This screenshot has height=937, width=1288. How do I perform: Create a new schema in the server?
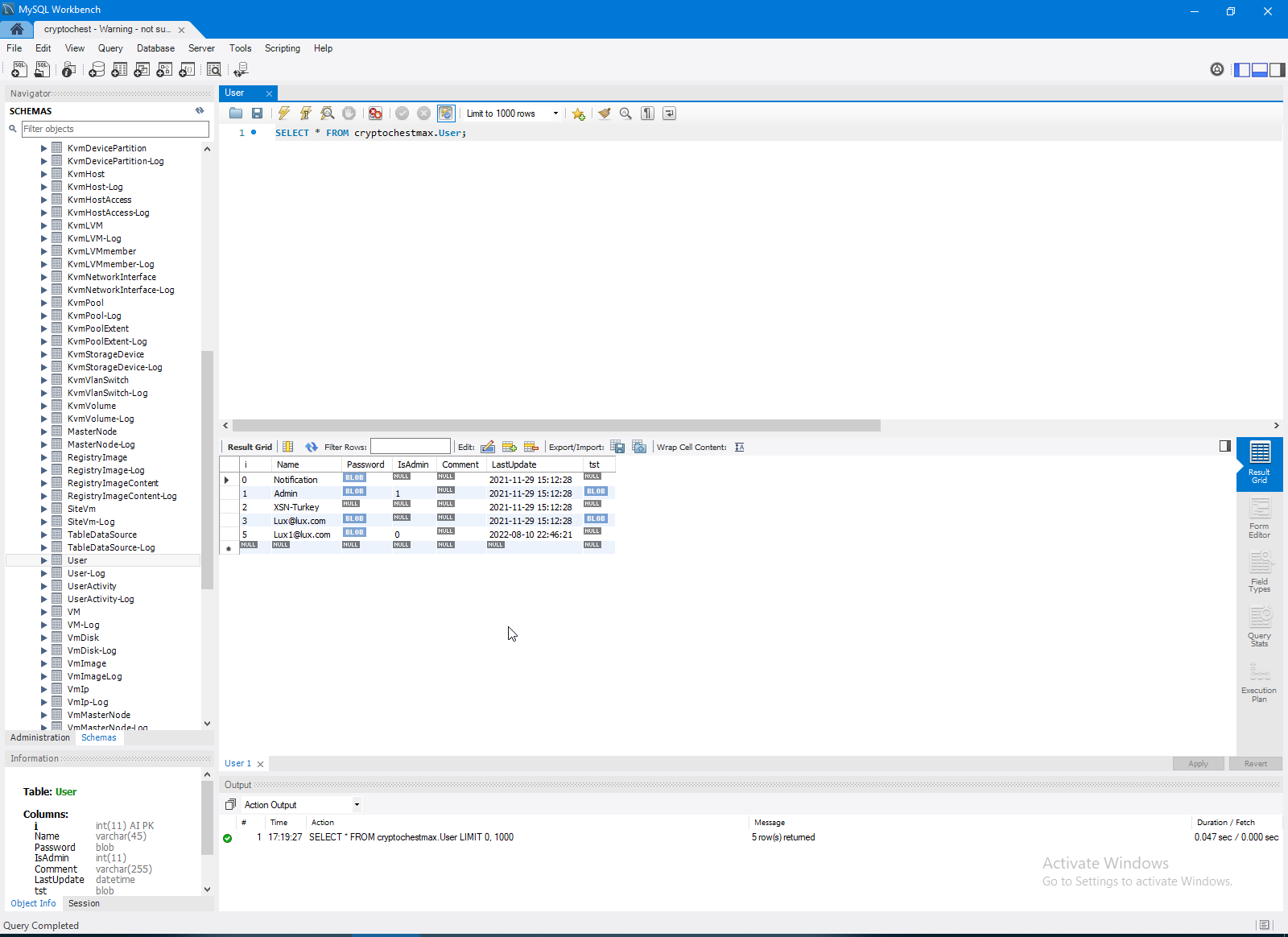(x=97, y=70)
